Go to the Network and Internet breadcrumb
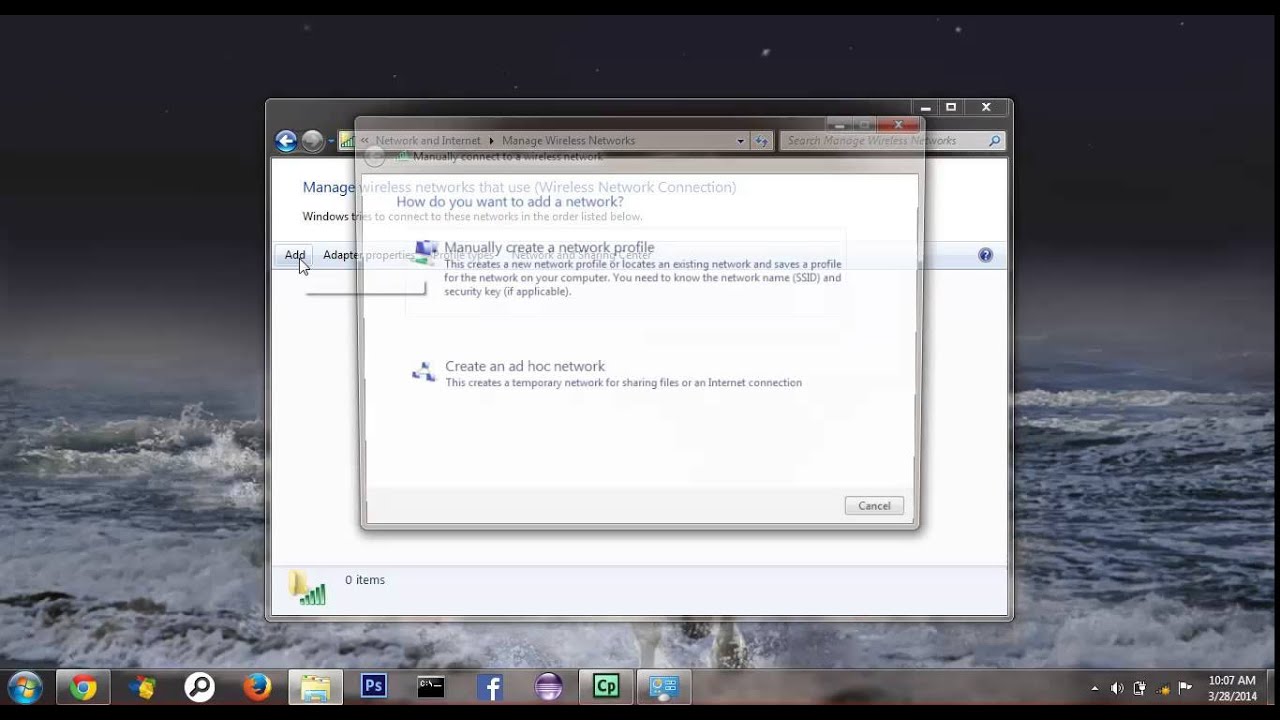Image resolution: width=1280 pixels, height=720 pixels. coord(428,141)
